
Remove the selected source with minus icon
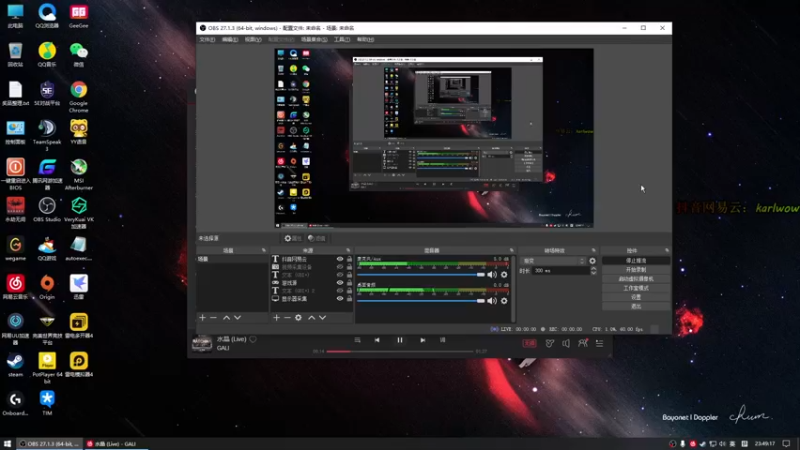point(287,317)
